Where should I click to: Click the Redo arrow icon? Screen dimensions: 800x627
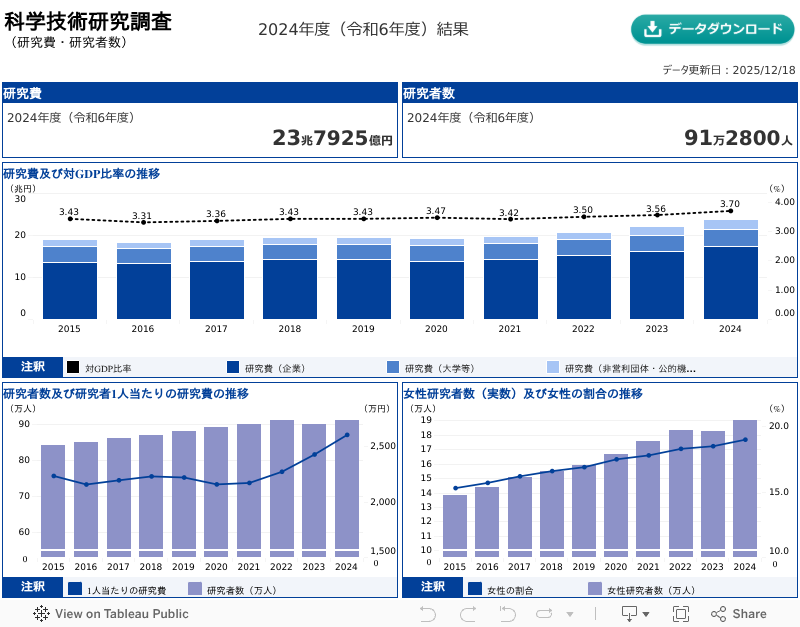click(x=467, y=614)
